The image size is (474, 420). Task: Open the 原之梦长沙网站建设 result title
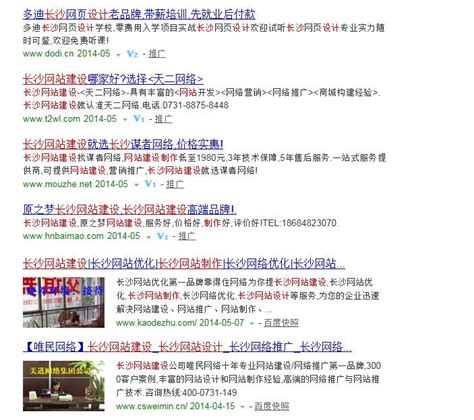129,210
